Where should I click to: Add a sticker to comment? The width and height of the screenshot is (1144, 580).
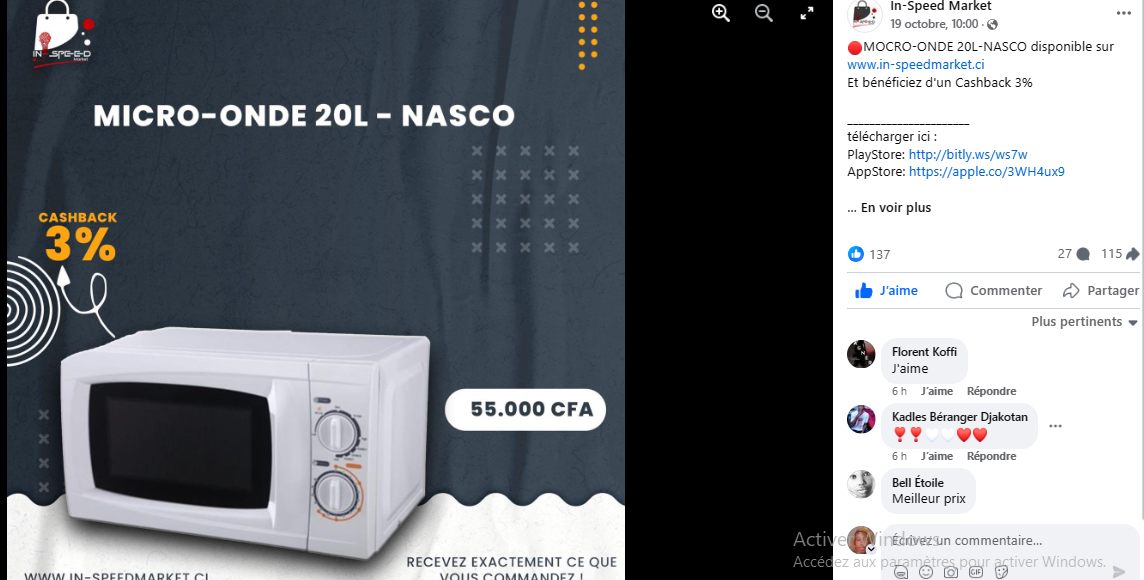pyautogui.click(x=1001, y=572)
